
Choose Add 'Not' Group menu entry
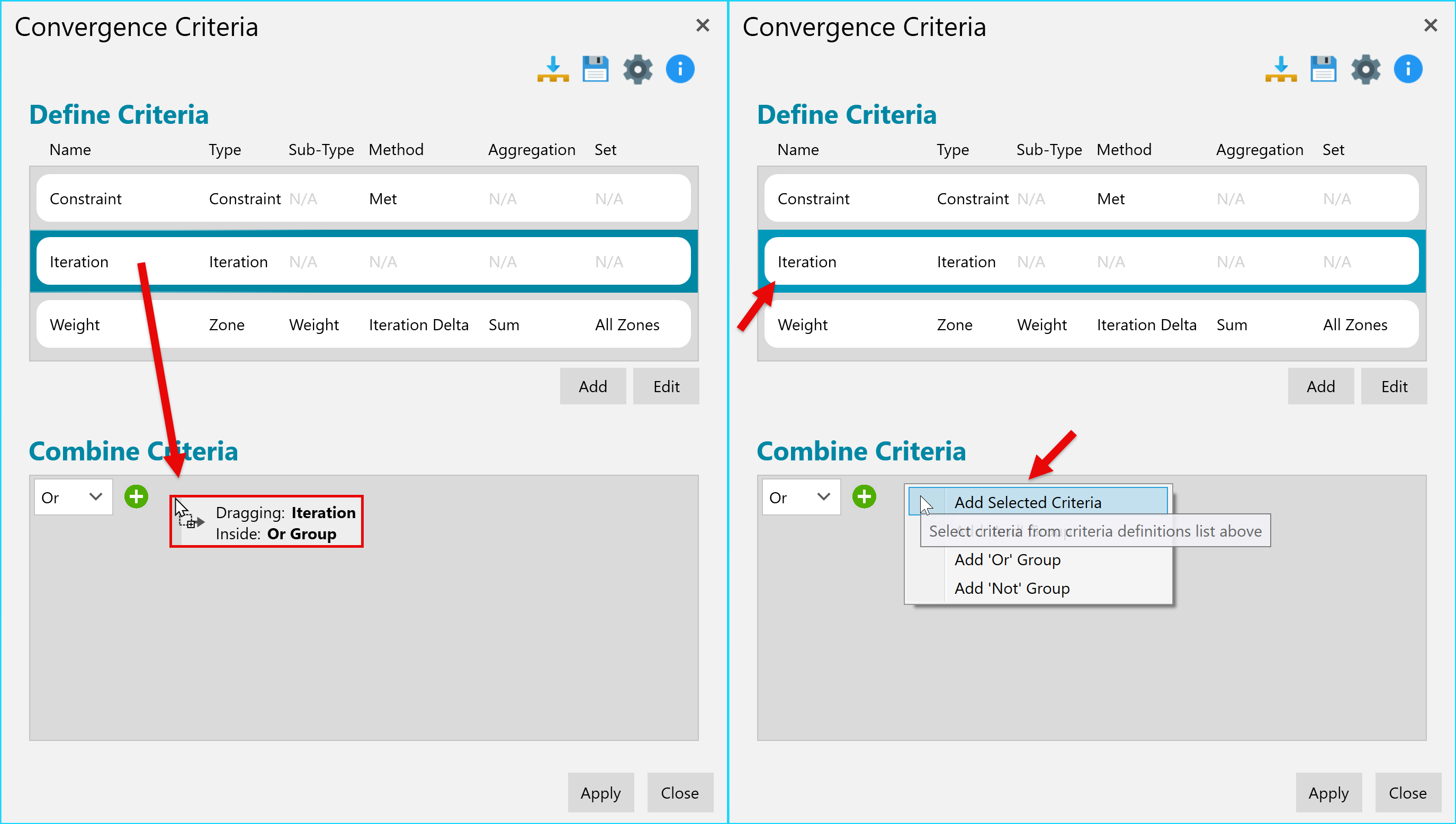[1038, 588]
